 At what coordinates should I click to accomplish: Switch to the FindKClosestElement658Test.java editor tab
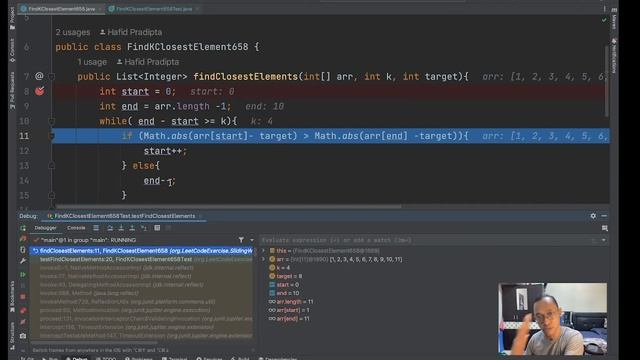[153, 9]
